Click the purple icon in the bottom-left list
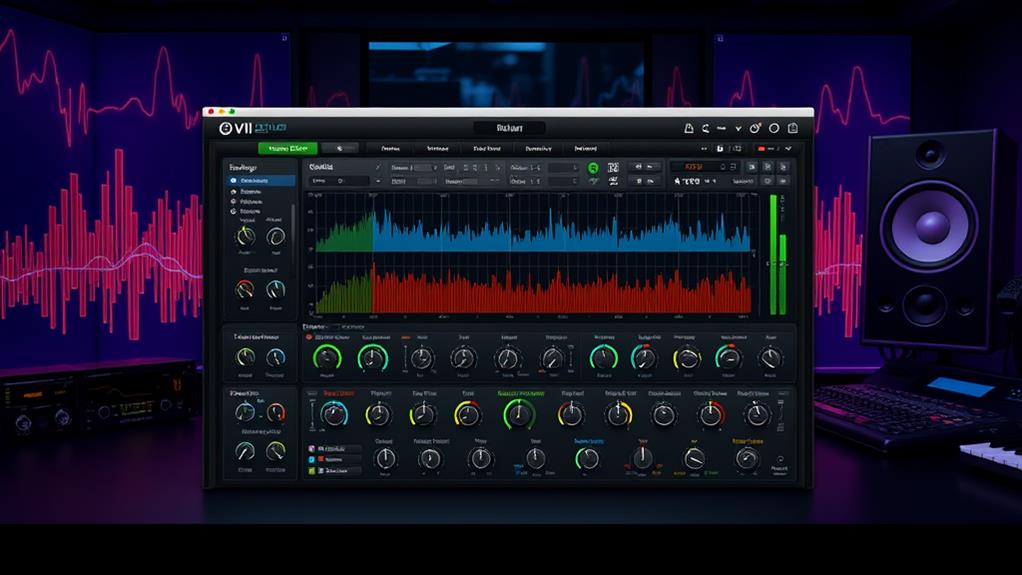The height and width of the screenshot is (575, 1022). 312,449
